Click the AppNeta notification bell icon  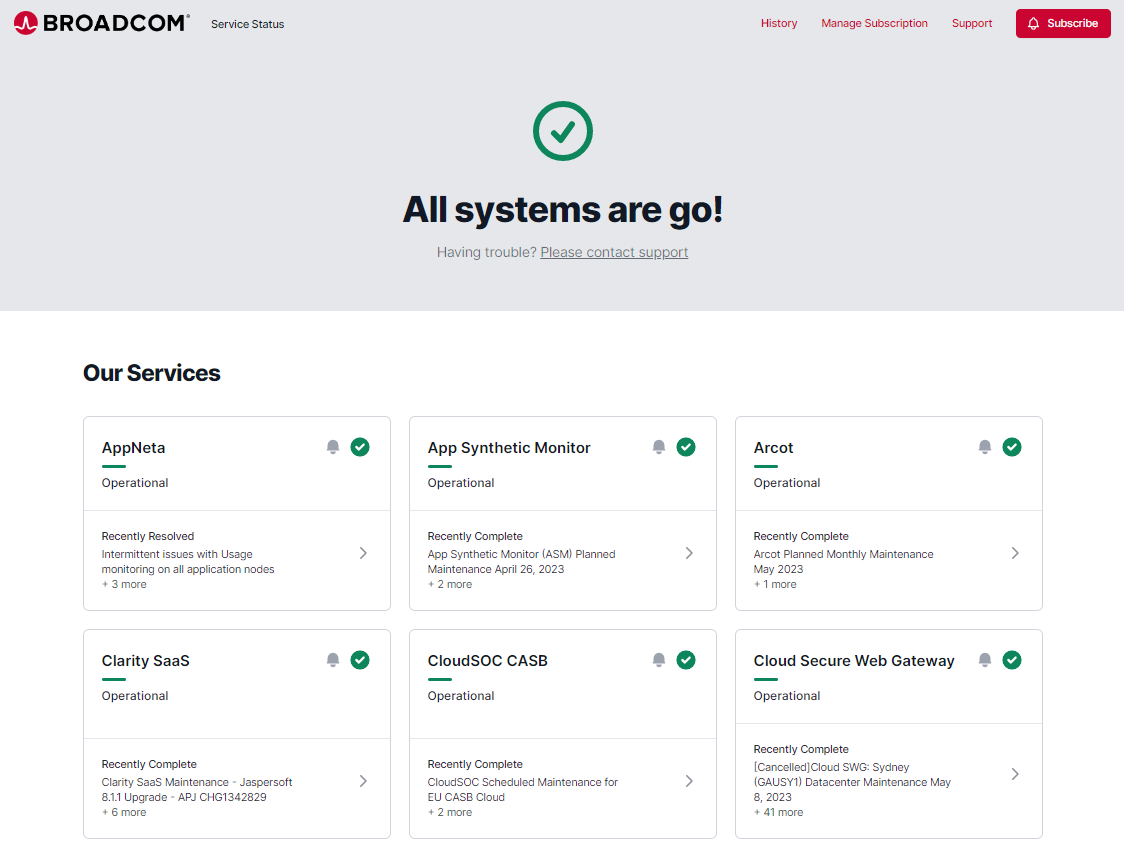[333, 447]
